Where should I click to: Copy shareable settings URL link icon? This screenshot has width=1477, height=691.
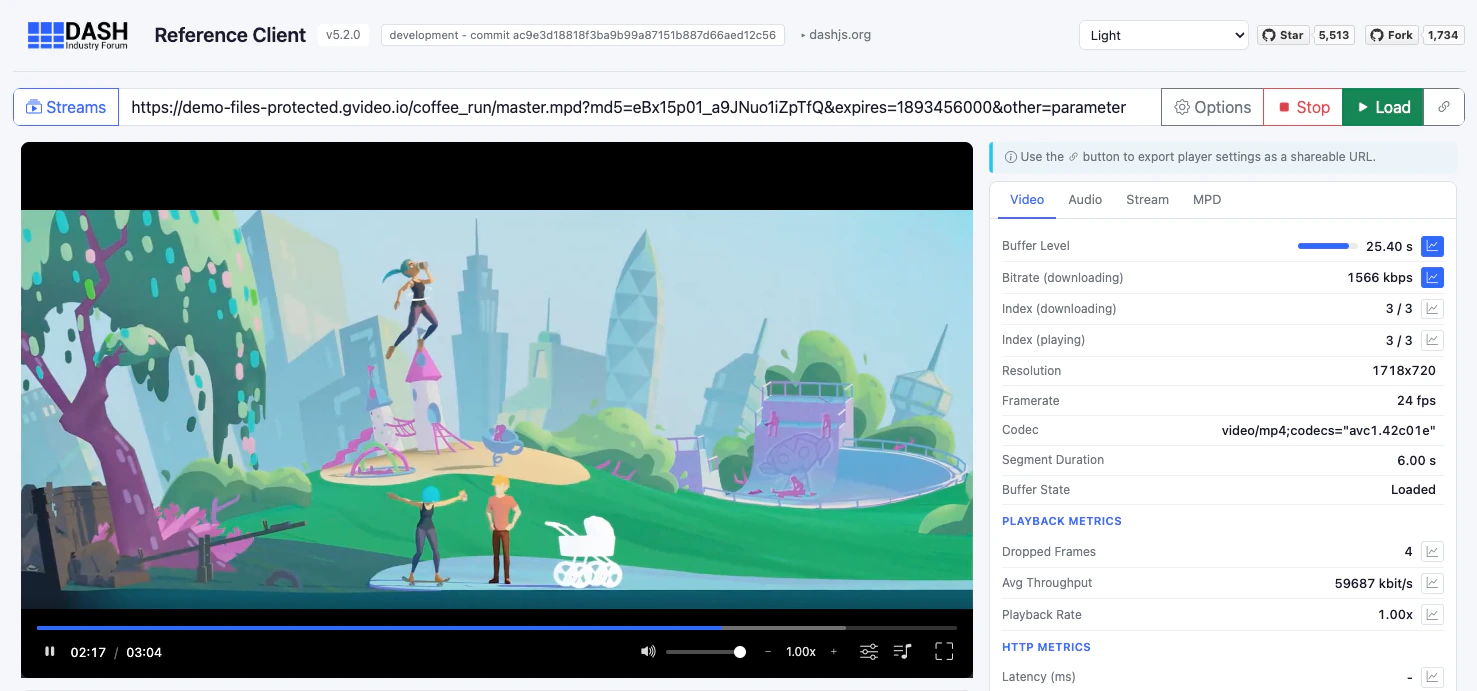1443,107
